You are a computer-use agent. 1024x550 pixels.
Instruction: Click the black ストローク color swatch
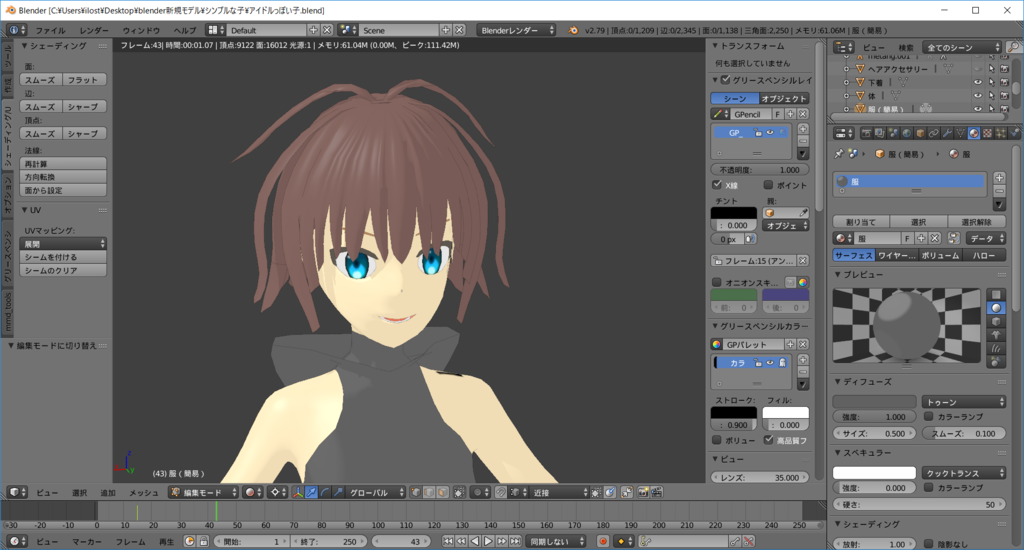733,413
